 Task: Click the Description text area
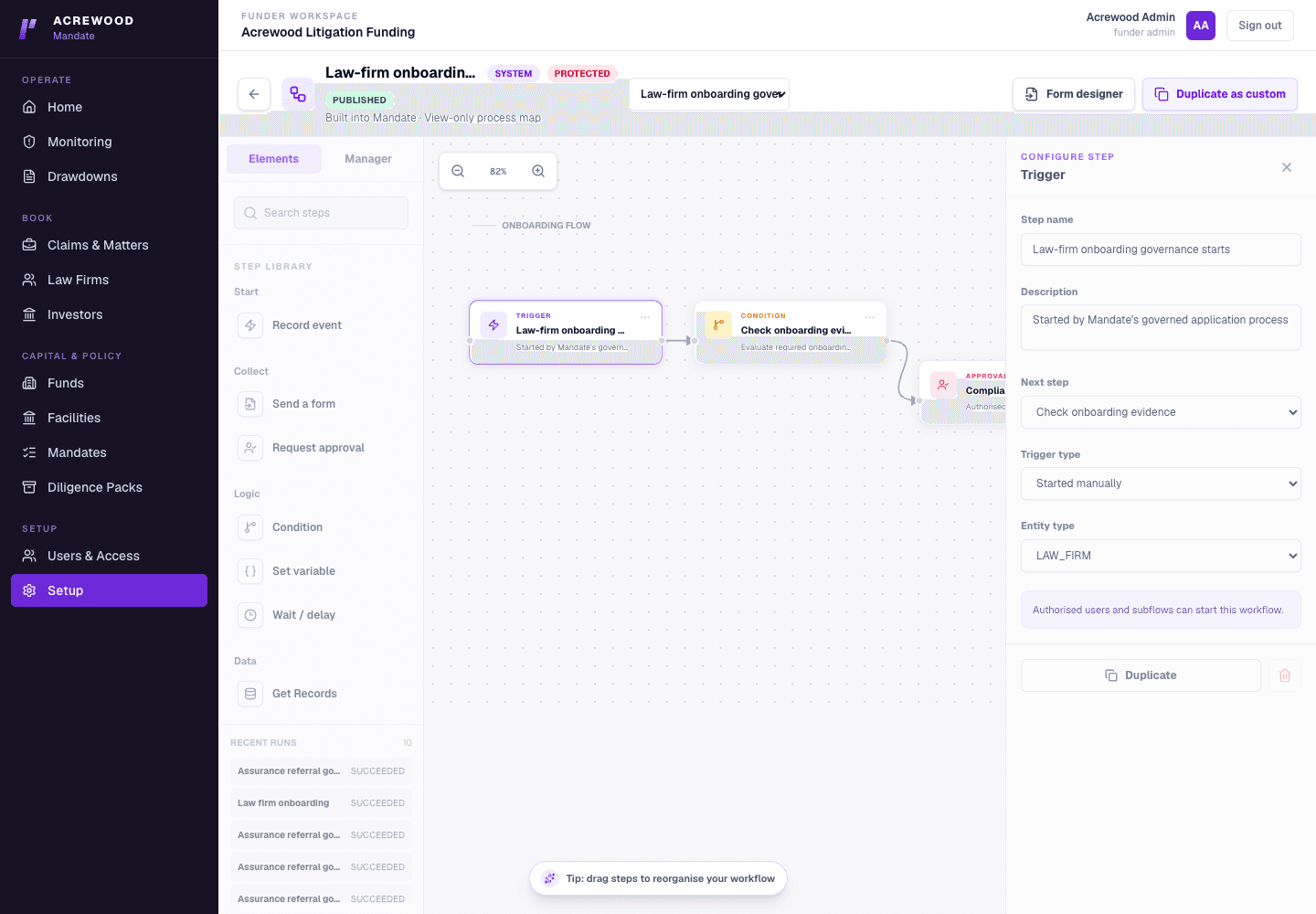point(1161,327)
